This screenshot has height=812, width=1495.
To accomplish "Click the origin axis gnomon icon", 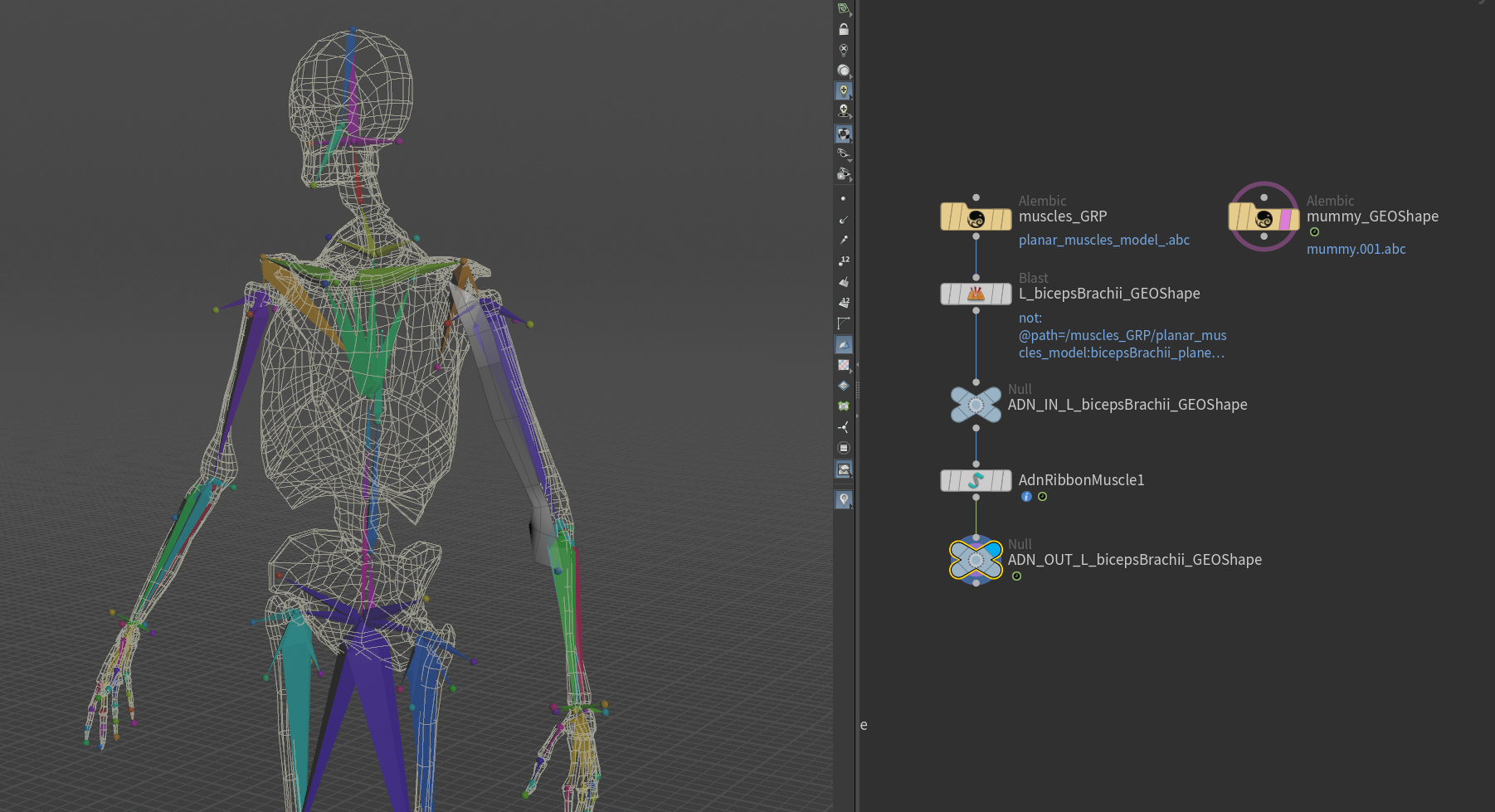I will point(844,427).
